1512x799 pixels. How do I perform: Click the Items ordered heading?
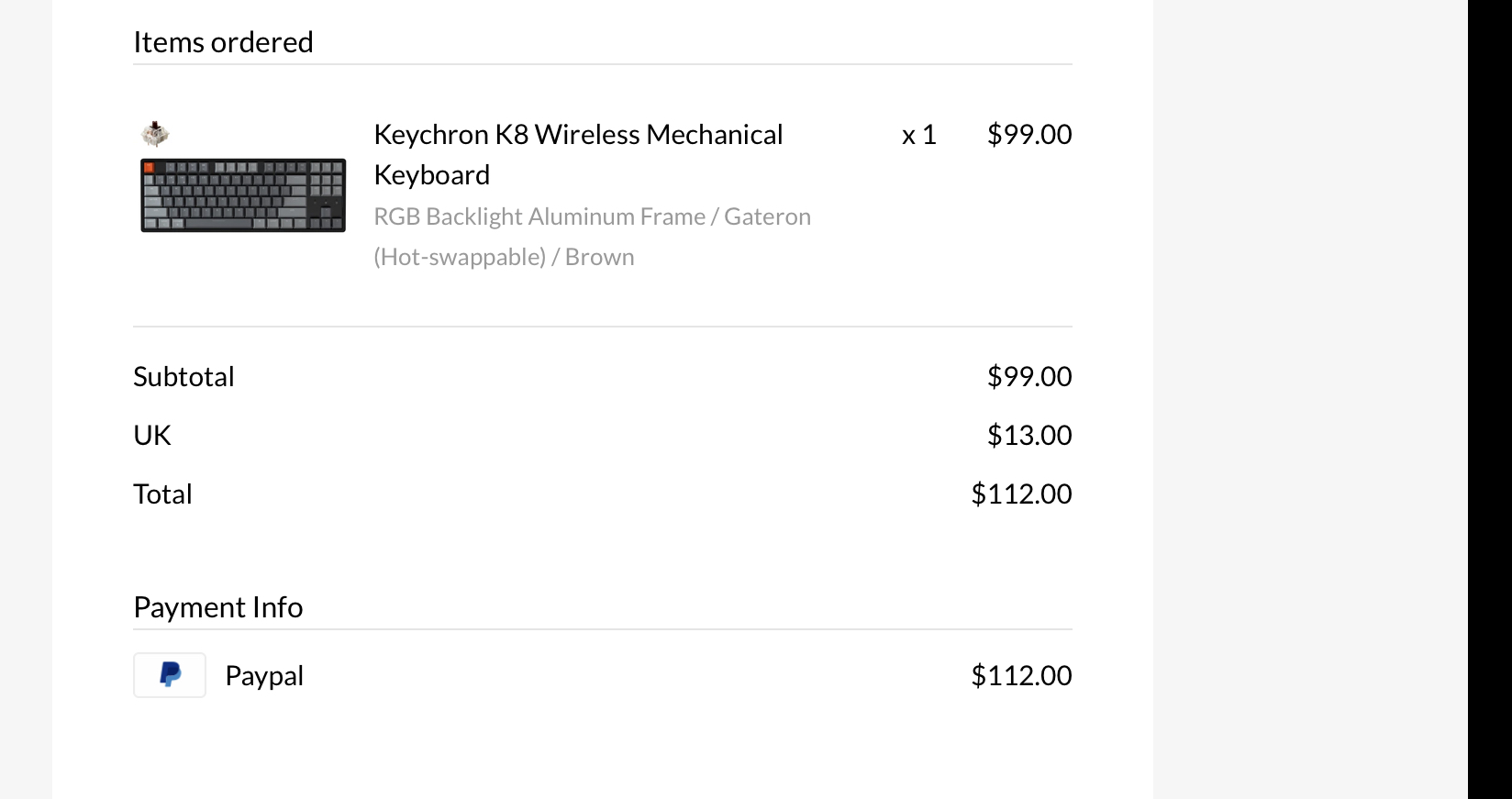coord(223,42)
